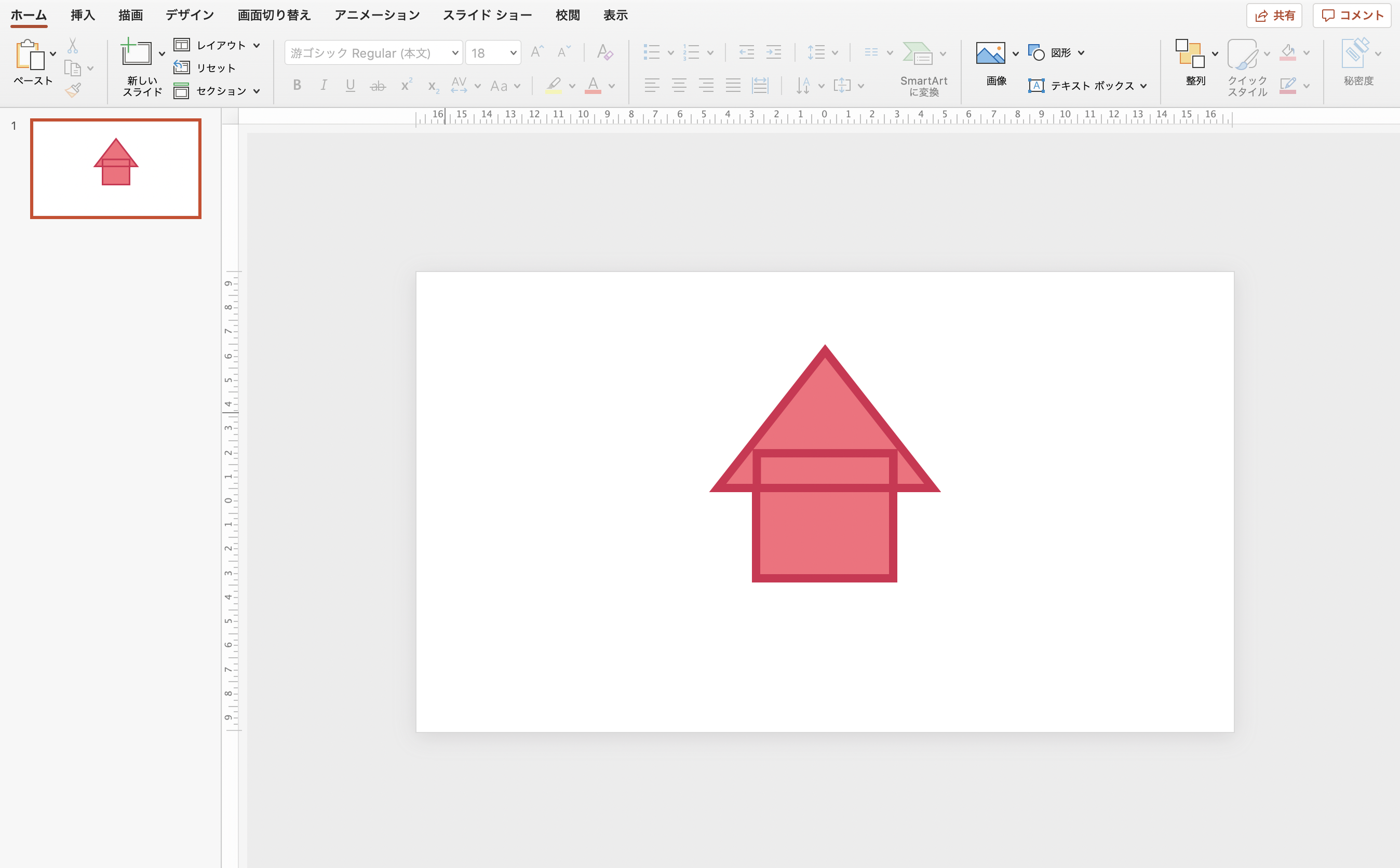The width and height of the screenshot is (1400, 868).
Task: Click the Increase Font Size icon
Action: point(537,52)
